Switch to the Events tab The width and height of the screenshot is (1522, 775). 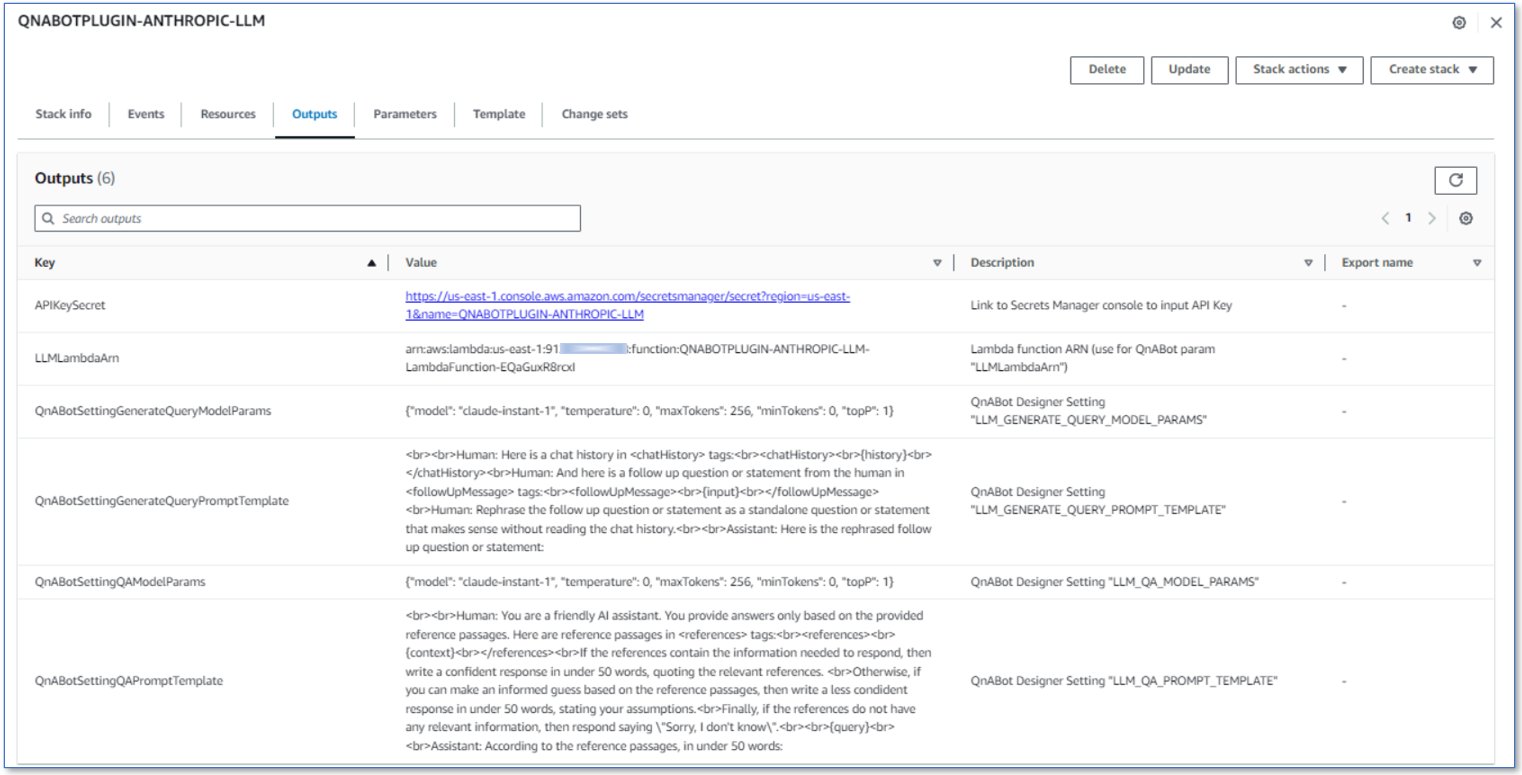(x=146, y=114)
